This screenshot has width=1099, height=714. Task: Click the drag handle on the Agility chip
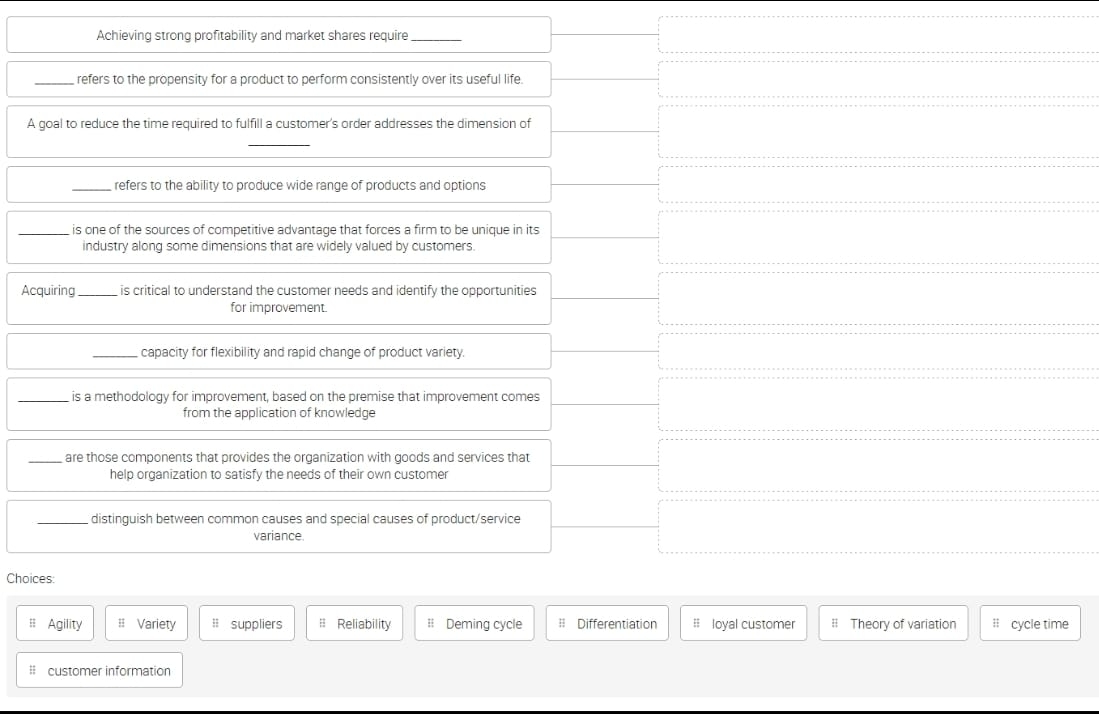(33, 624)
